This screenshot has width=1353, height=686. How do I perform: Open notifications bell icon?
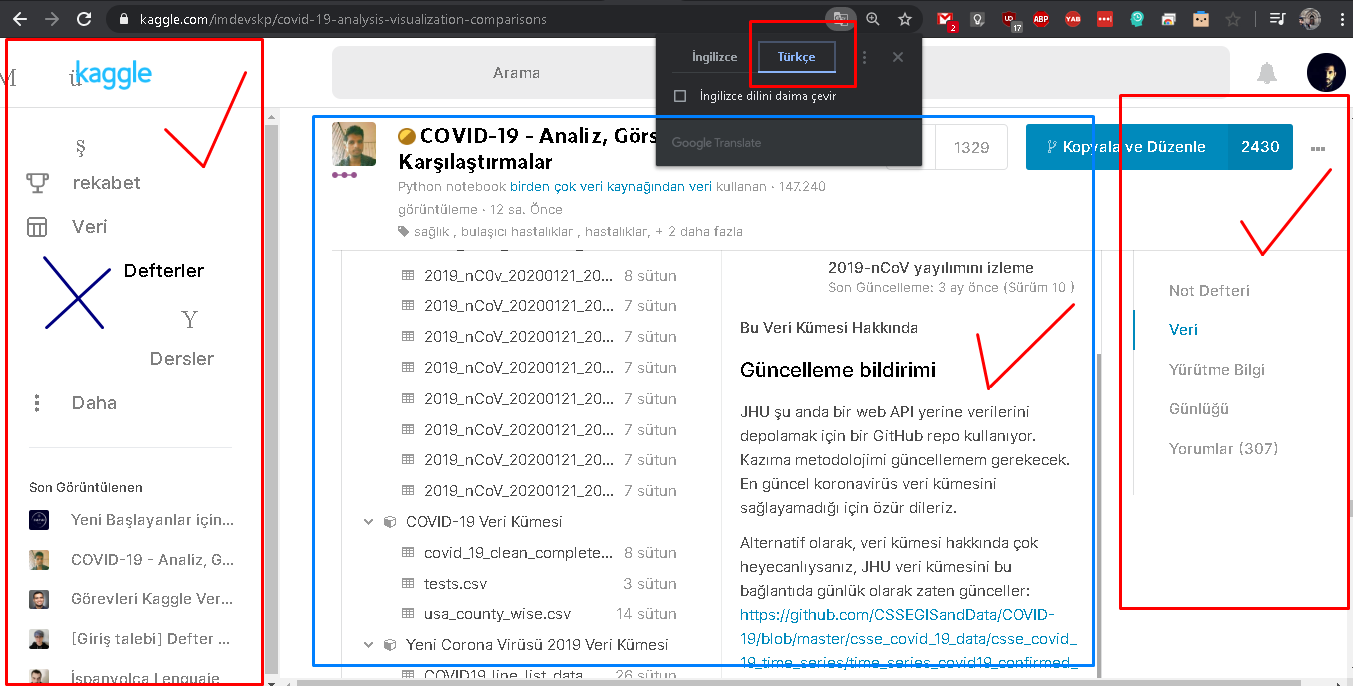click(x=1267, y=73)
